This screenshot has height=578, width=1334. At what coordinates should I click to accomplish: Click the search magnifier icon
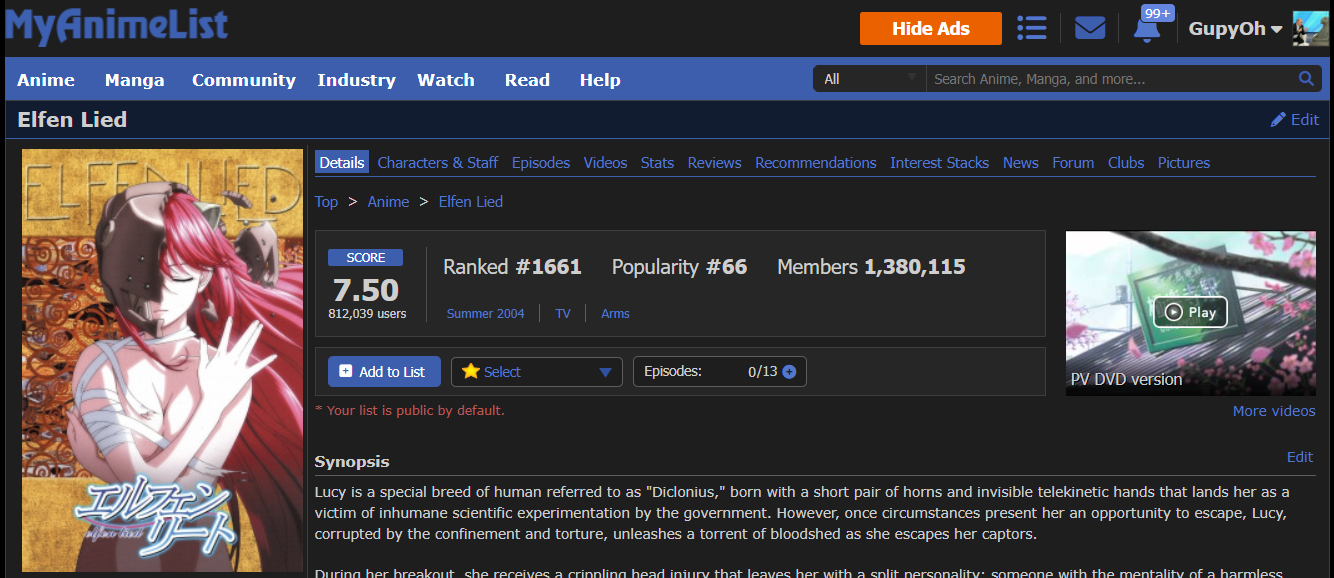click(1306, 79)
